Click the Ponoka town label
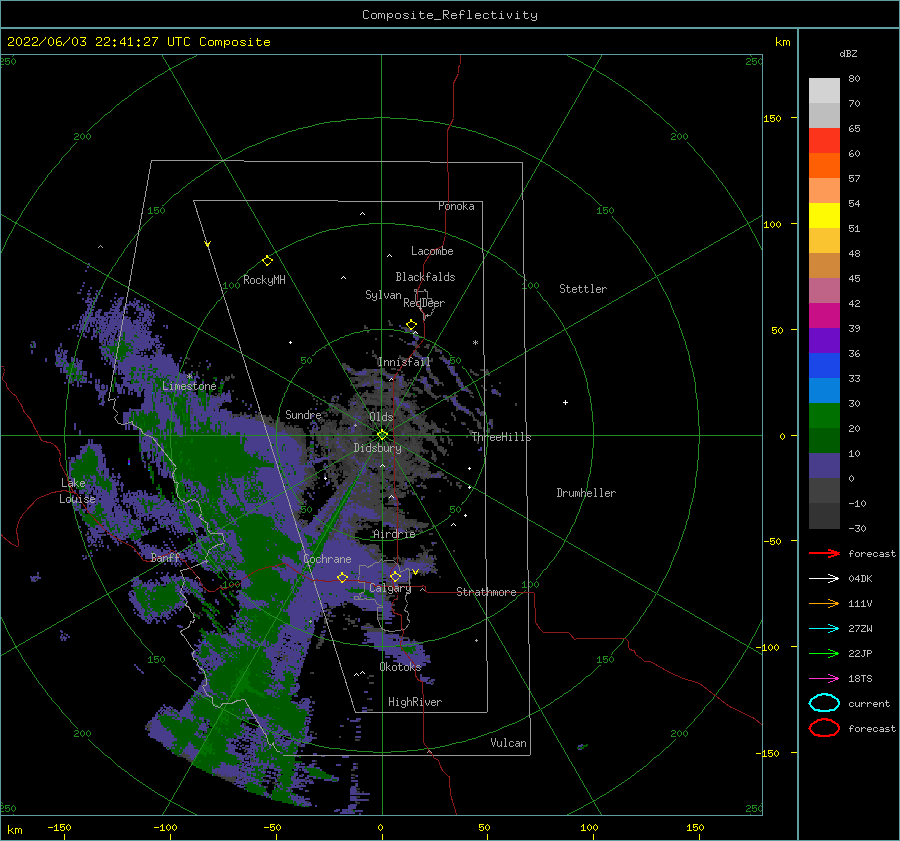900x841 pixels. [456, 206]
